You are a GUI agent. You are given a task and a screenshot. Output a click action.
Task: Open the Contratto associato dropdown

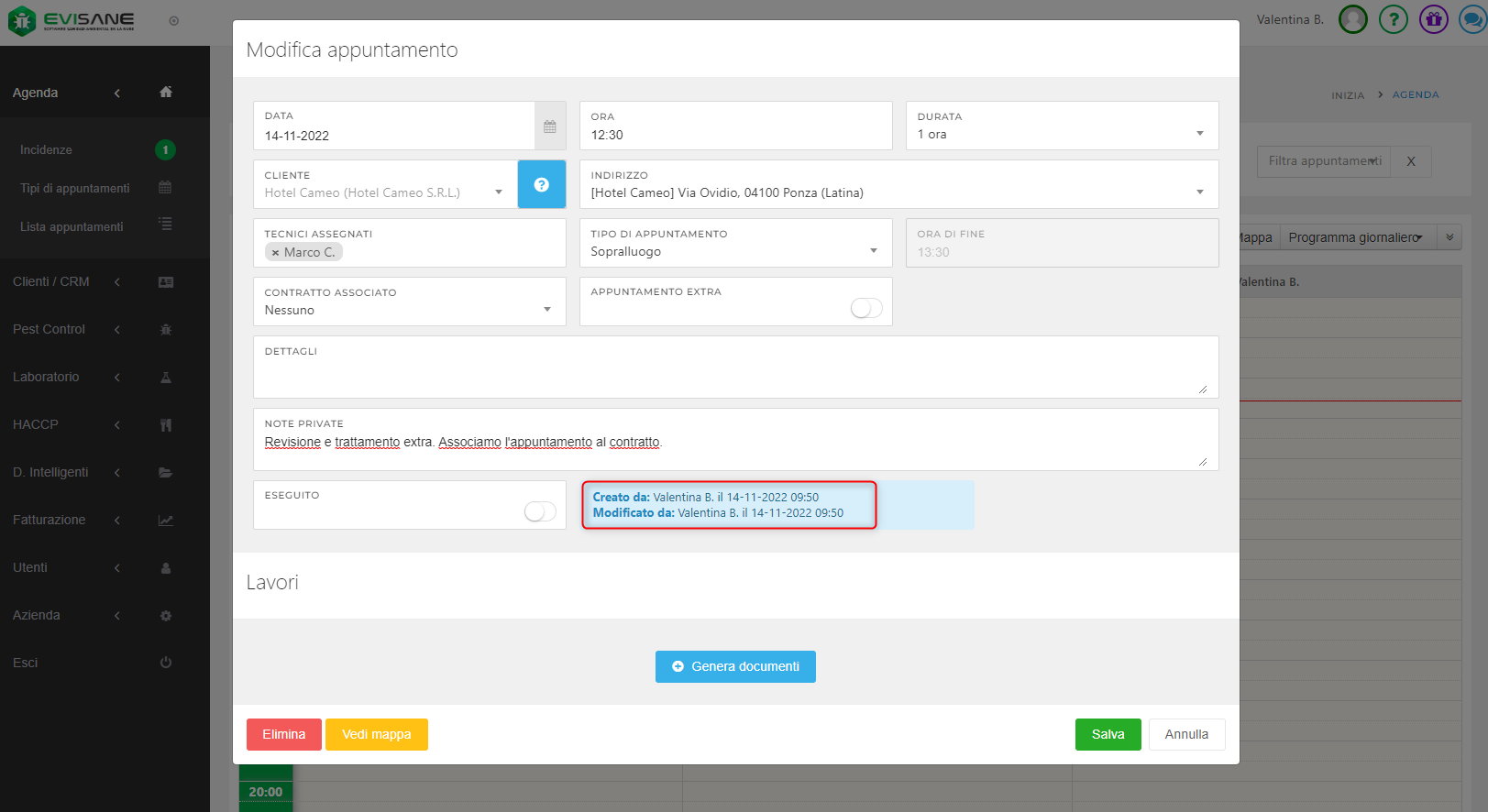[409, 310]
